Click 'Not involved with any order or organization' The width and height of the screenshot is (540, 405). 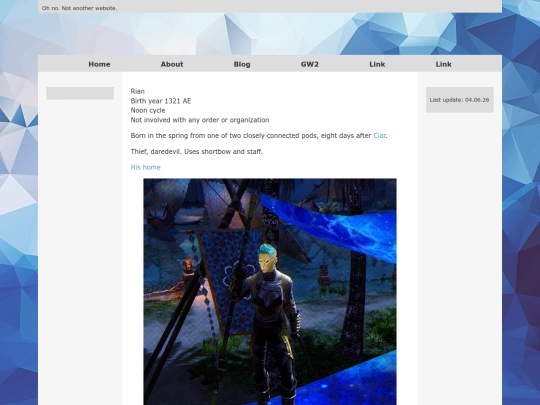[x=200, y=120]
